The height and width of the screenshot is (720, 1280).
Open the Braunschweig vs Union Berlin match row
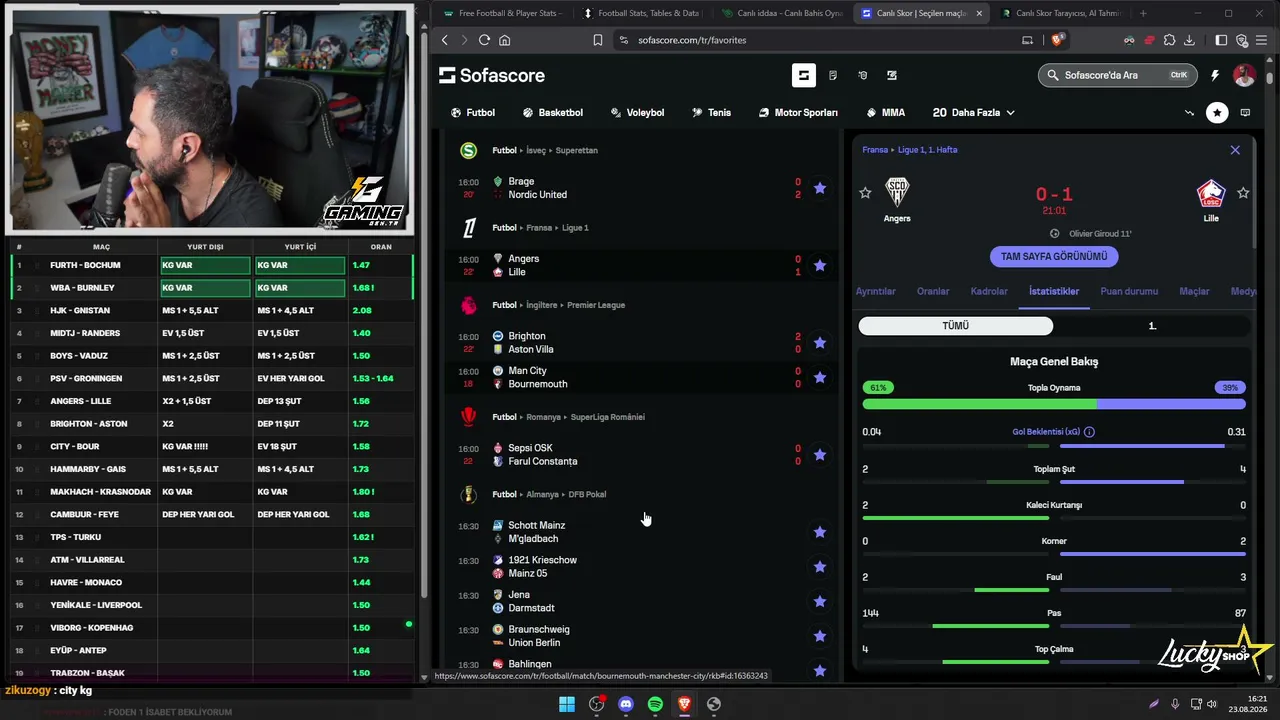pos(640,636)
